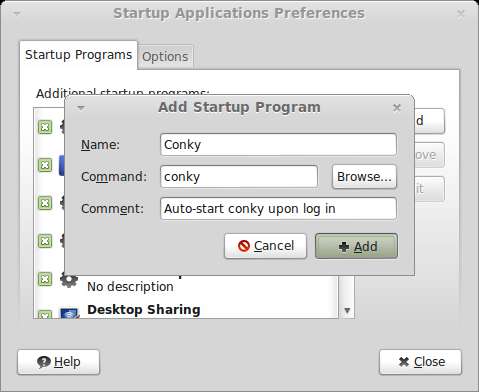Click the Browse... button

(x=364, y=177)
